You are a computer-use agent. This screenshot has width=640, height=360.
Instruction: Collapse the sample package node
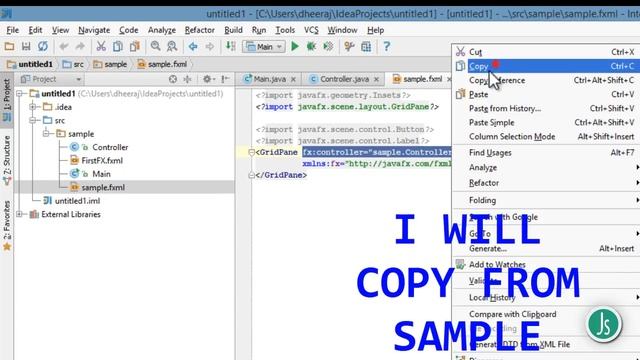coord(46,133)
